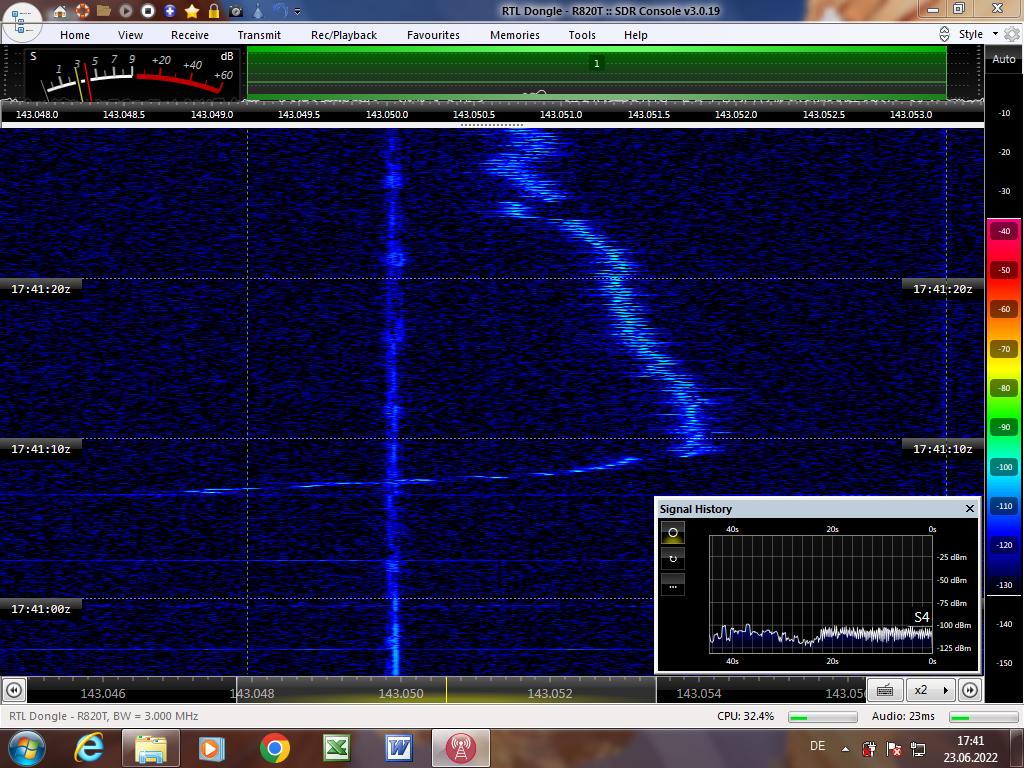Click the CPU usage bar in status bar
Image resolution: width=1024 pixels, height=768 pixels.
pos(823,717)
